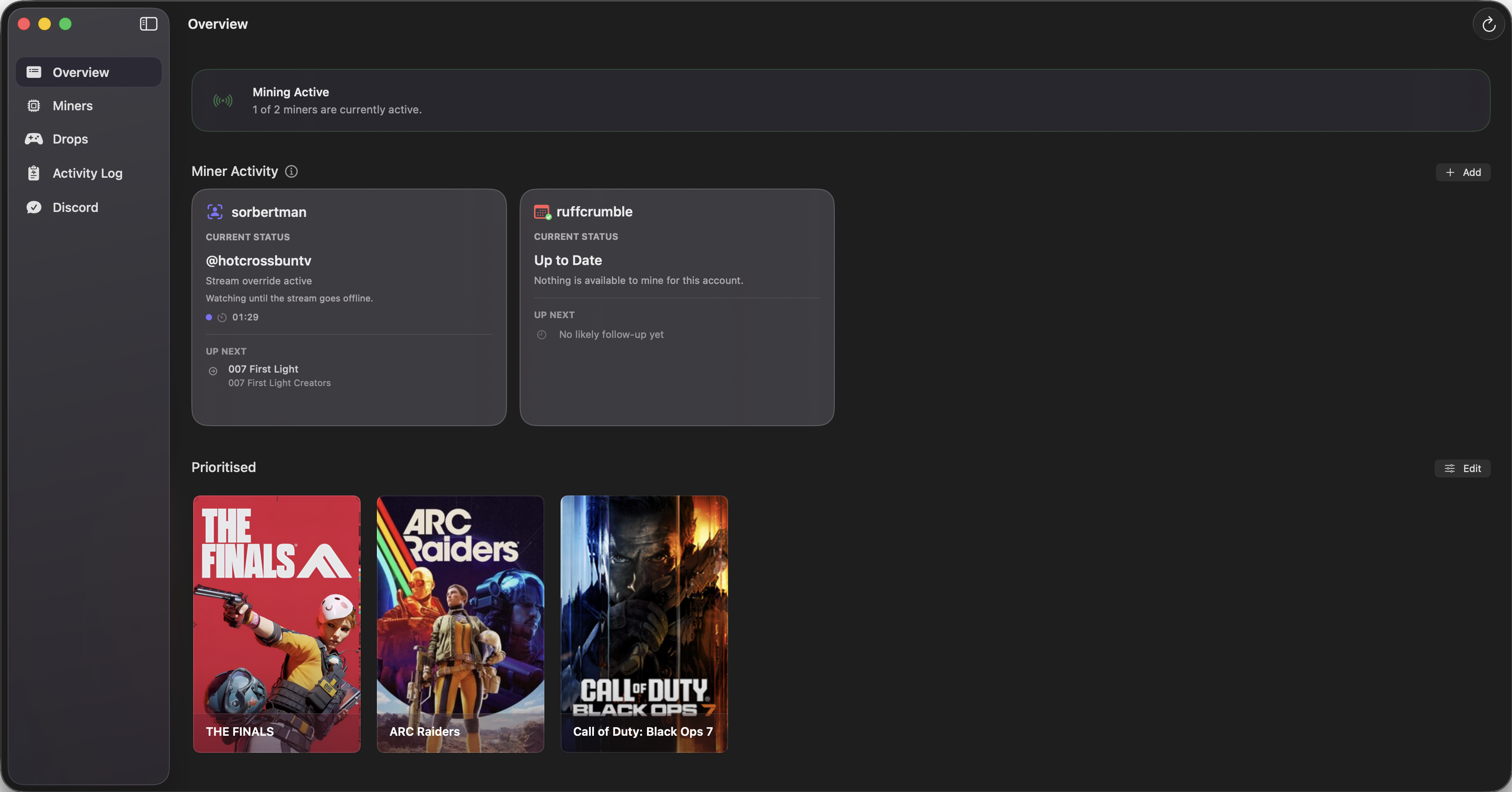The width and height of the screenshot is (1512, 792).
Task: Click the green full-screen window button
Action: pyautogui.click(x=65, y=24)
